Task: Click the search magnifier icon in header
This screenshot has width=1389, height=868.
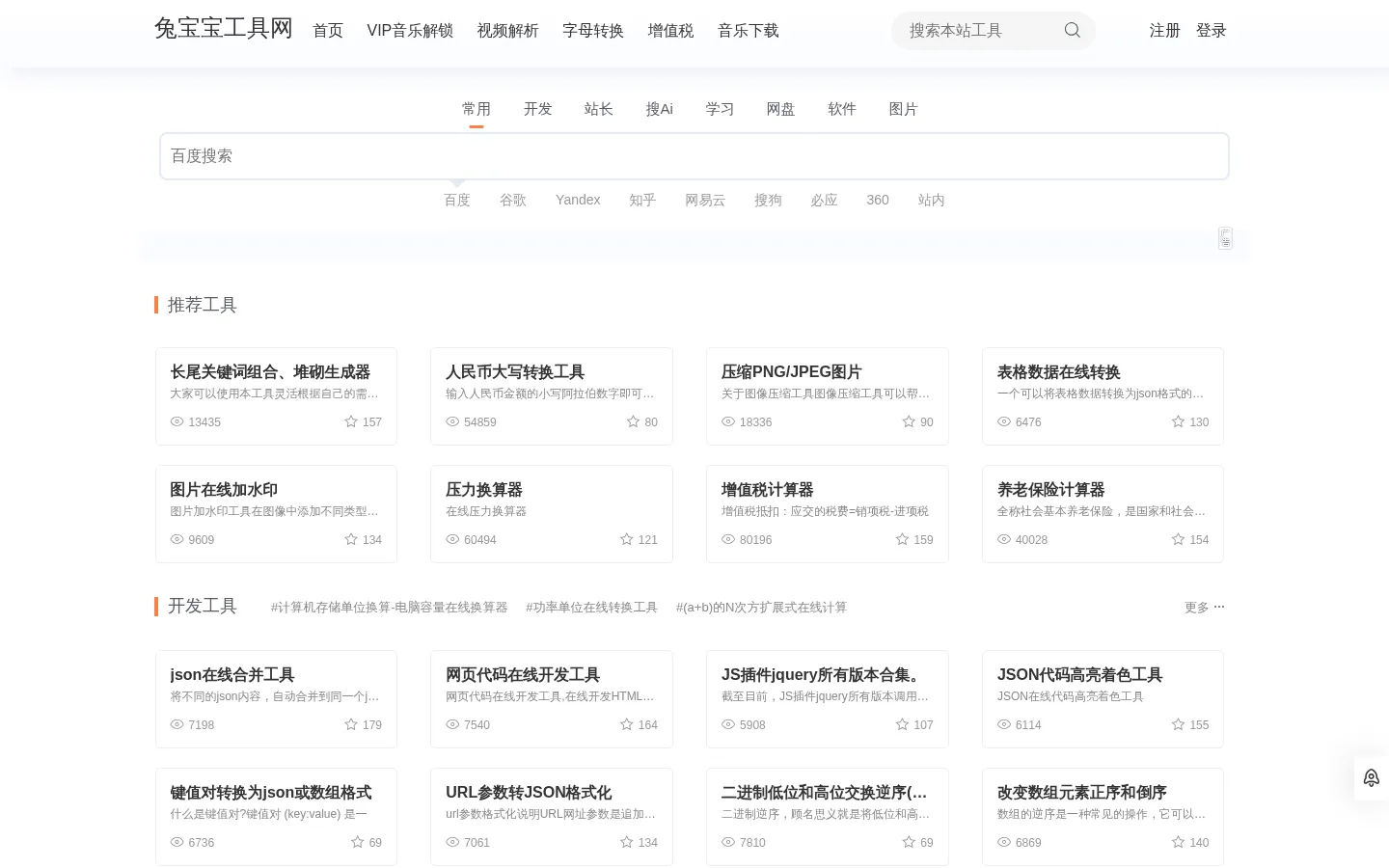Action: click(x=1072, y=30)
